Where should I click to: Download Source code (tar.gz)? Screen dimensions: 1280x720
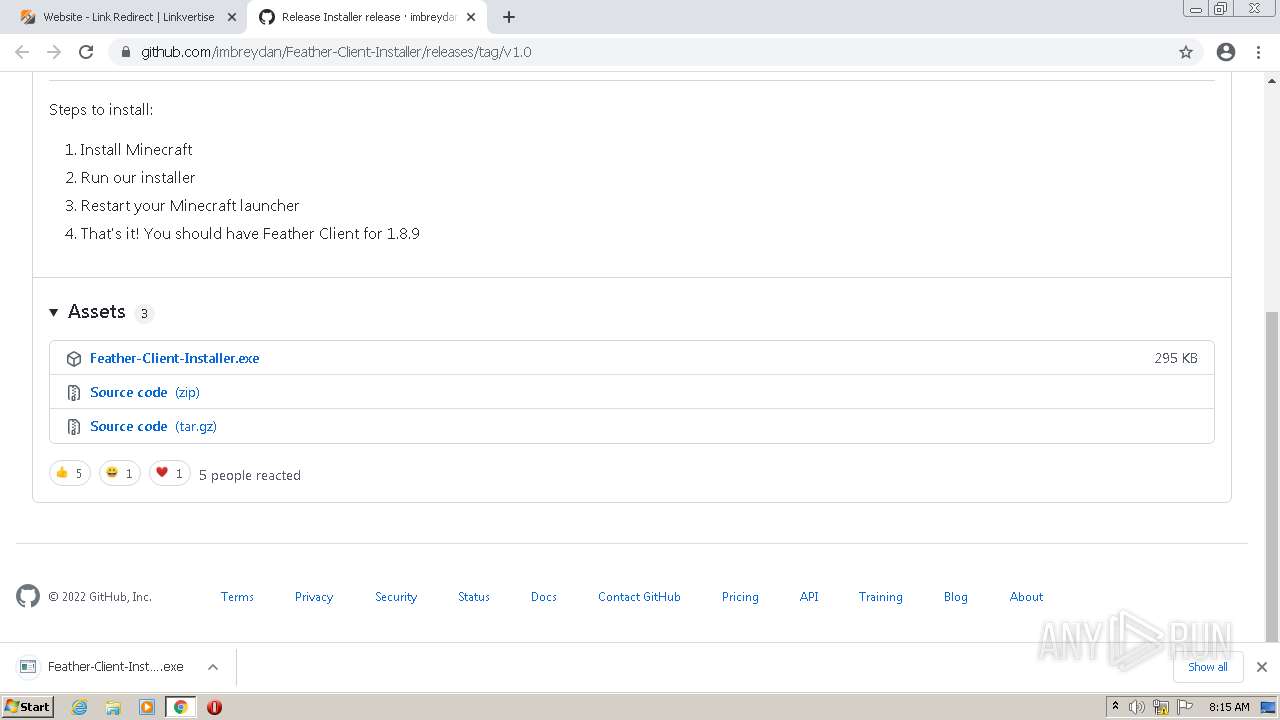point(153,426)
